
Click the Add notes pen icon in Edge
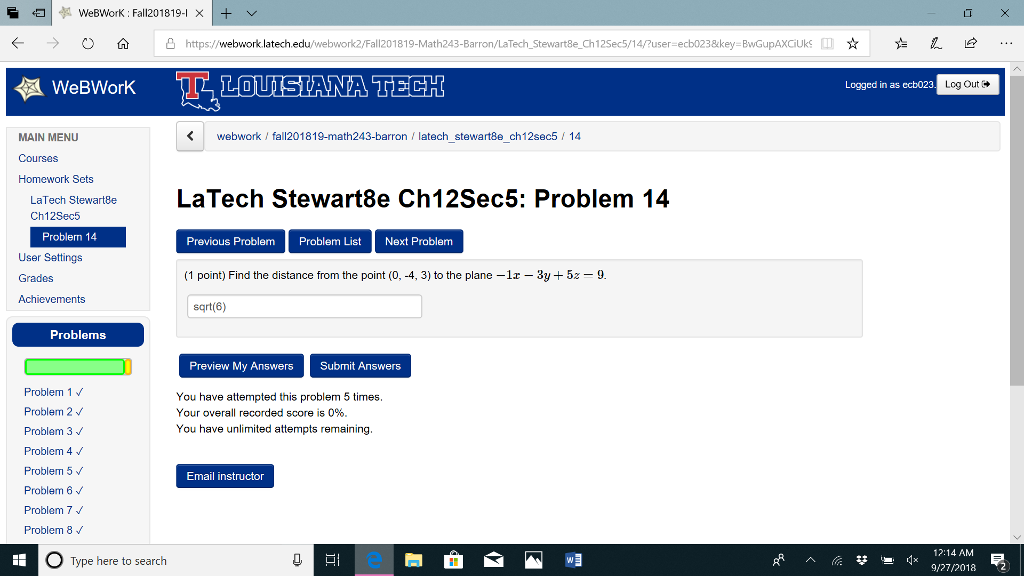[936, 44]
